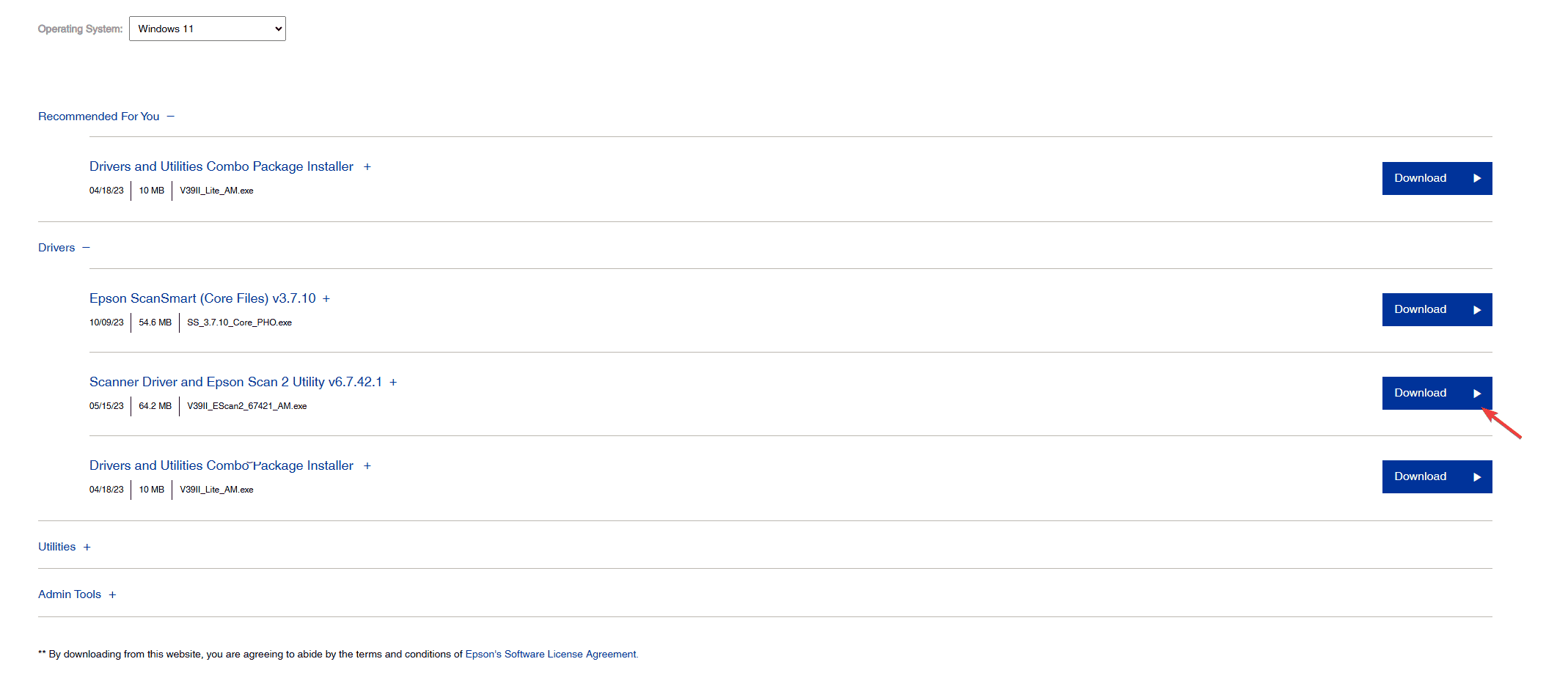Click plus icon next to Drivers Combo Package
1568x689 pixels.
pyautogui.click(x=367, y=466)
